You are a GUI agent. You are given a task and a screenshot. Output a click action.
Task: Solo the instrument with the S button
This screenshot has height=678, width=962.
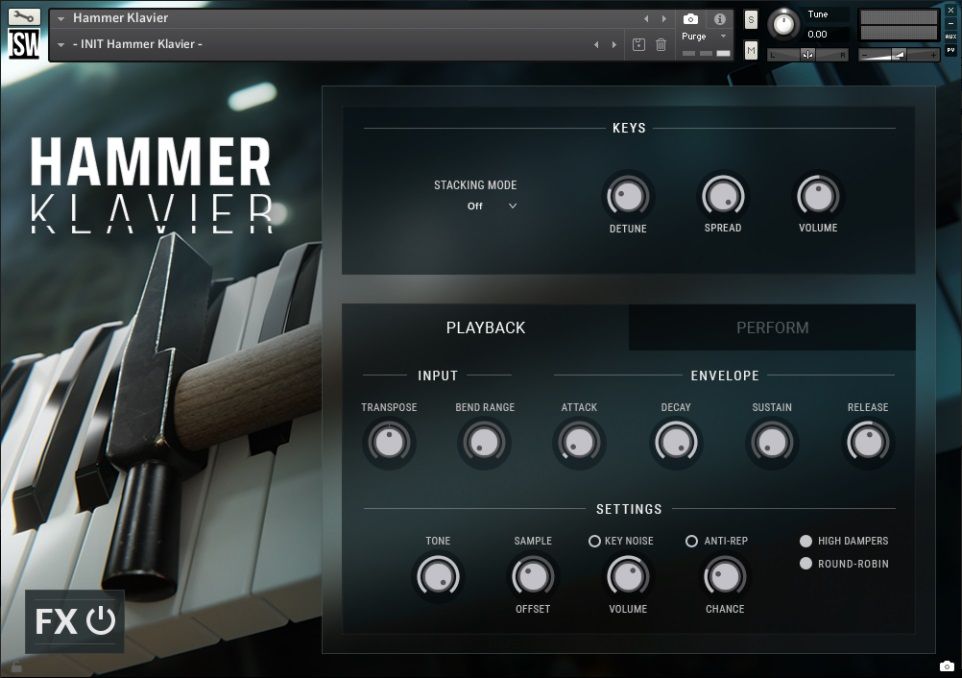tap(751, 20)
